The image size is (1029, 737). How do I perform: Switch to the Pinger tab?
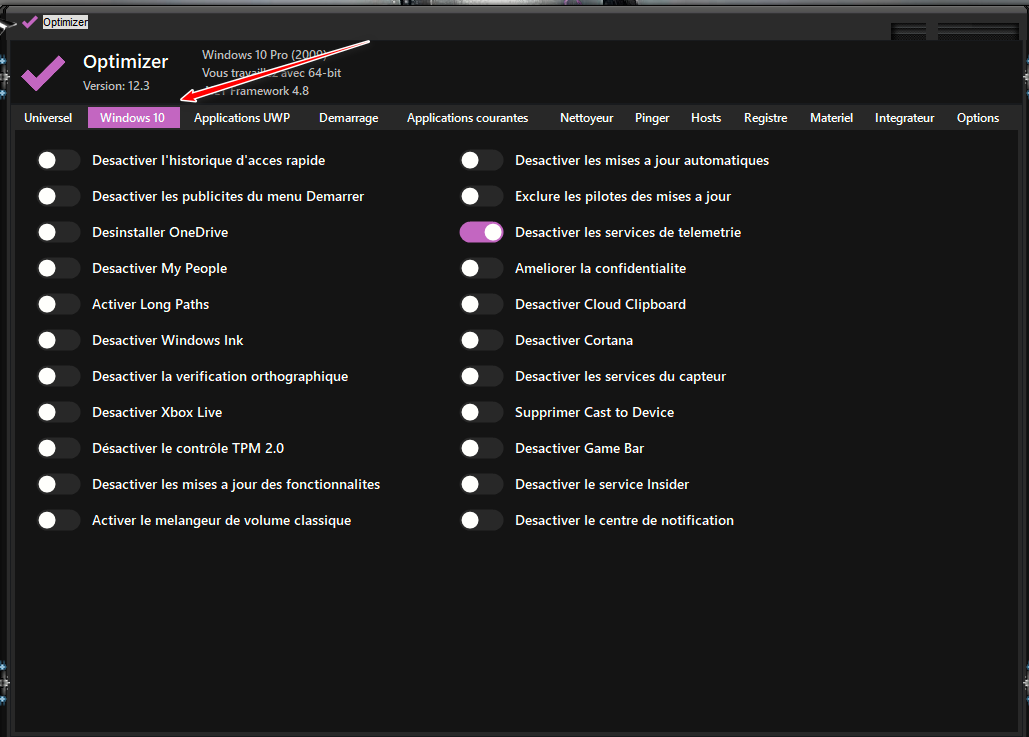[x=652, y=118]
